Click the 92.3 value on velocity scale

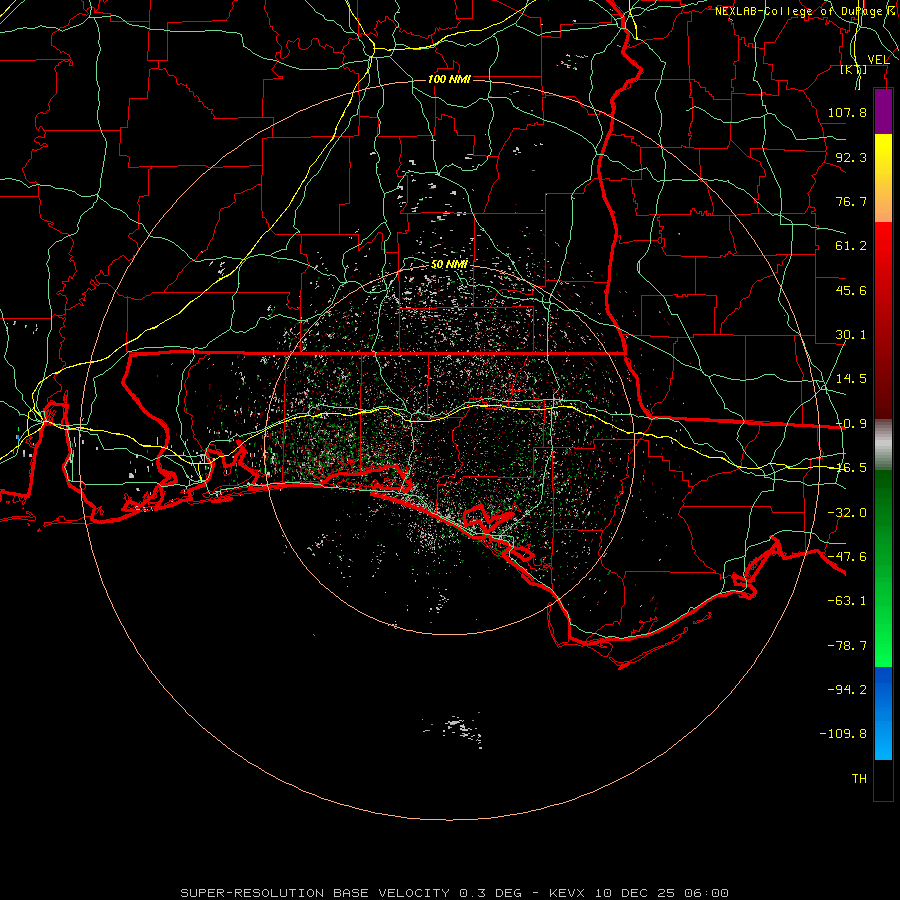coord(851,157)
